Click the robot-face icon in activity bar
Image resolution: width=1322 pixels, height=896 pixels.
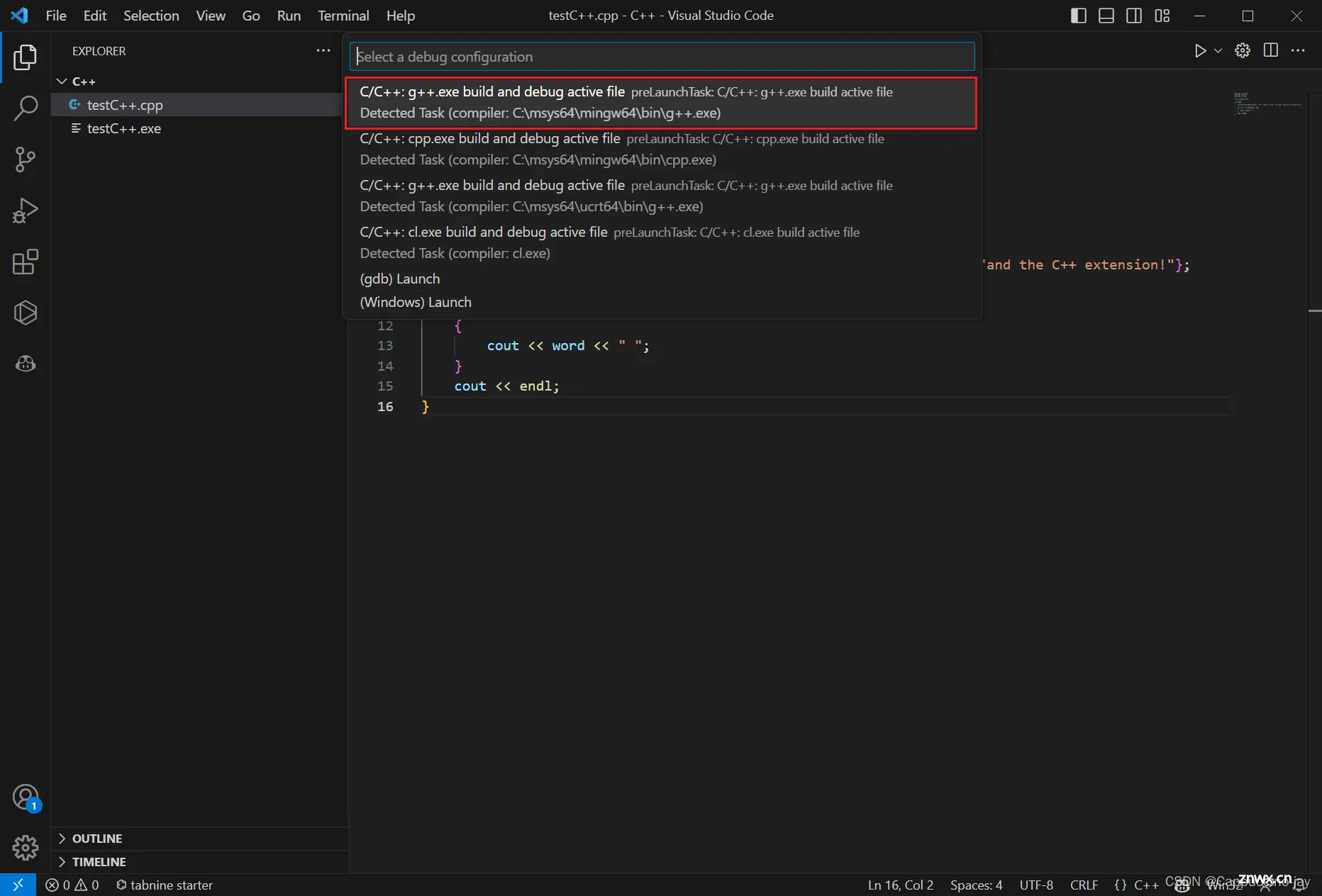[26, 364]
